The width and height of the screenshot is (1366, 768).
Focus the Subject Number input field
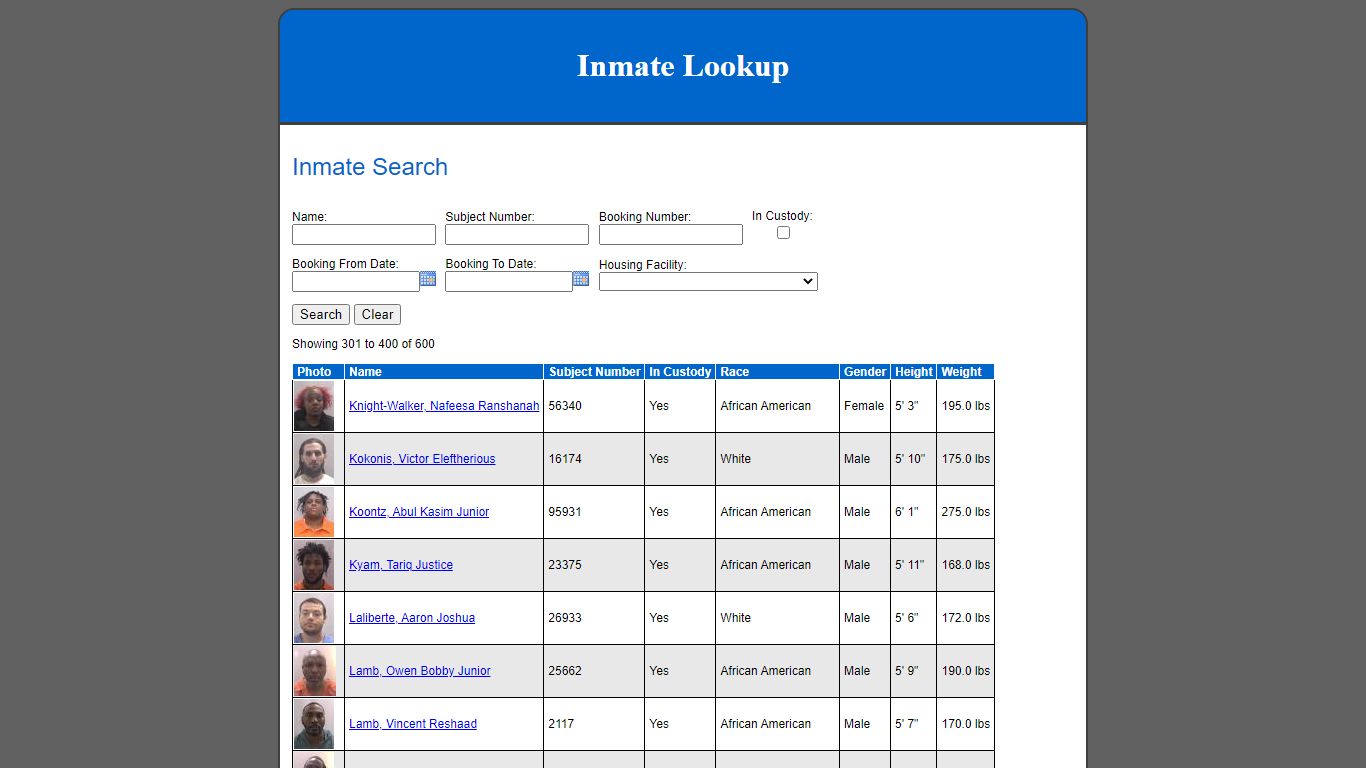(x=517, y=234)
